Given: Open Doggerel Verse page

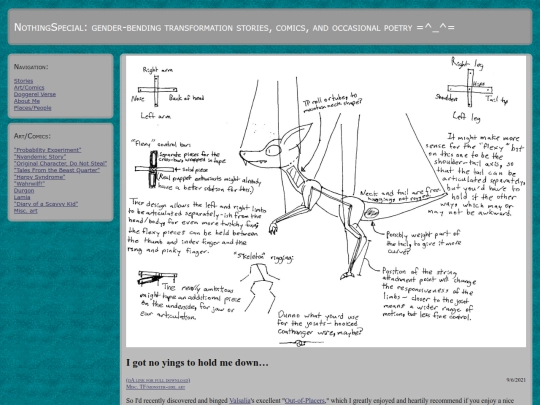Looking at the screenshot, I should (x=35, y=94).
